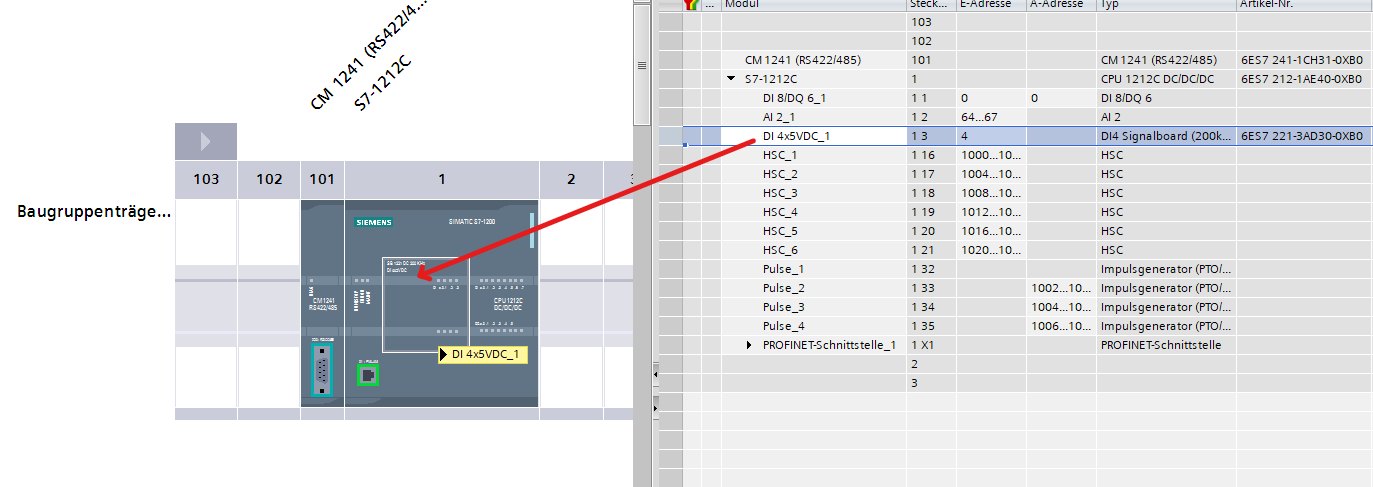Click rotated label 'S7-1212C' above rack
This screenshot has width=1373, height=487.
pyautogui.click(x=384, y=83)
